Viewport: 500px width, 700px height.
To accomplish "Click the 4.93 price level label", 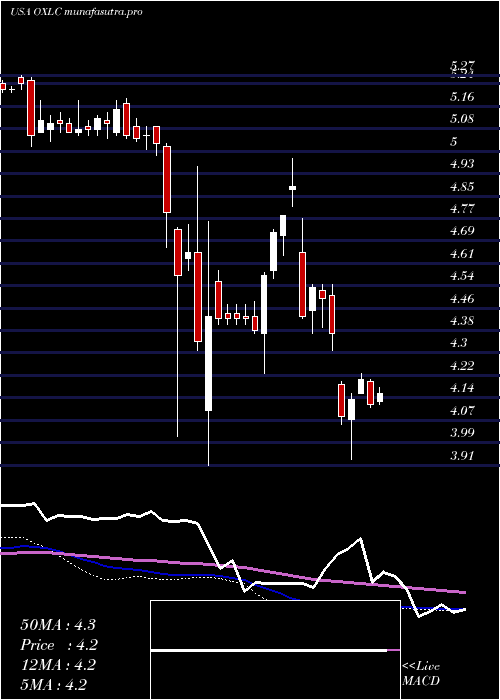I will (x=462, y=164).
